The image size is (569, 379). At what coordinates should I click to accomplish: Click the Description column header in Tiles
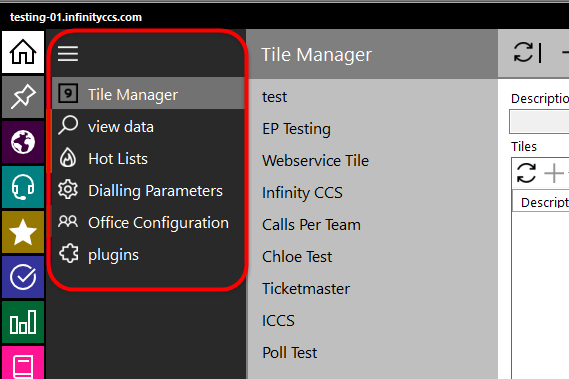click(x=541, y=202)
